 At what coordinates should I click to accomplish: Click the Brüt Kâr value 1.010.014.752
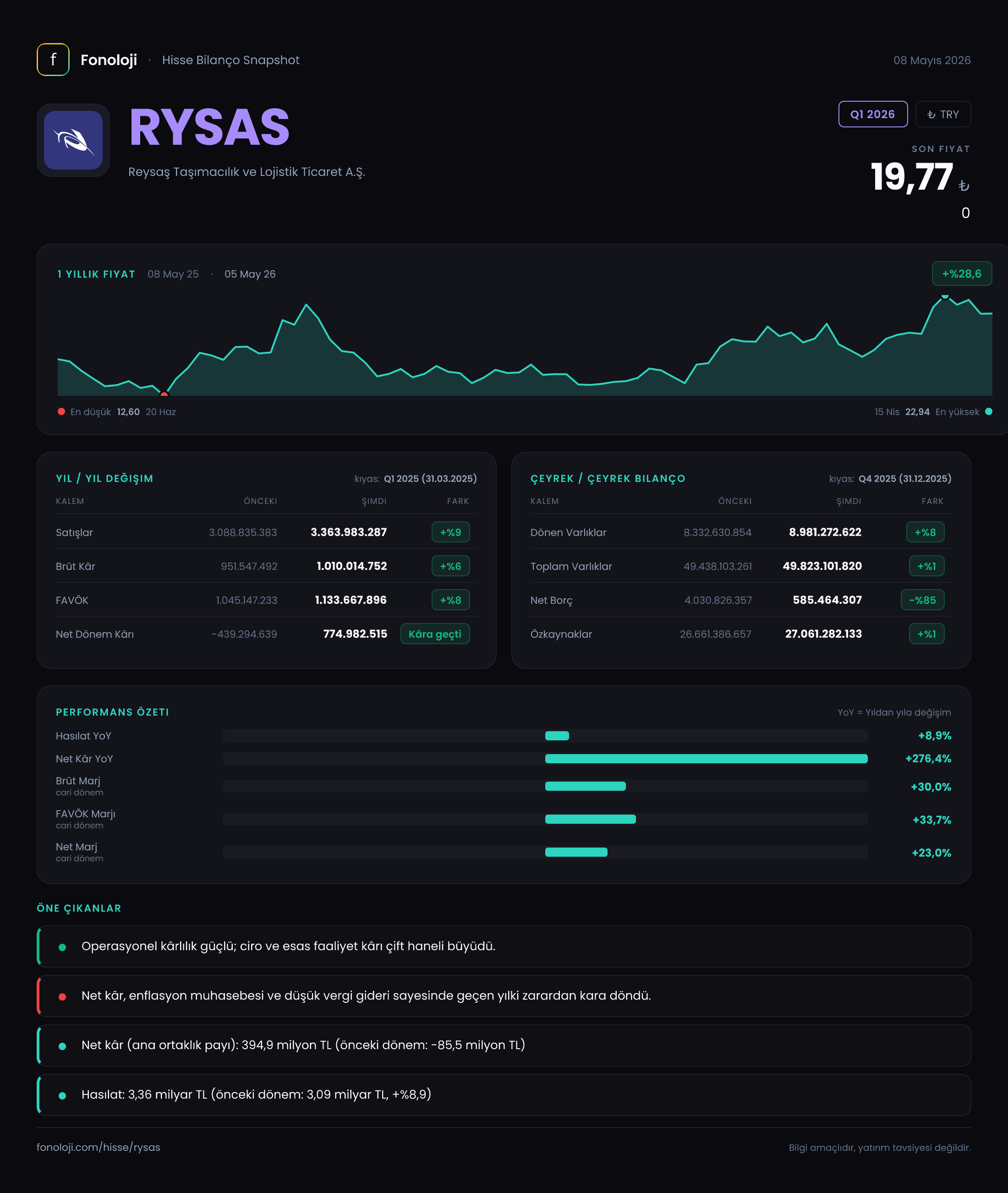coord(351,566)
